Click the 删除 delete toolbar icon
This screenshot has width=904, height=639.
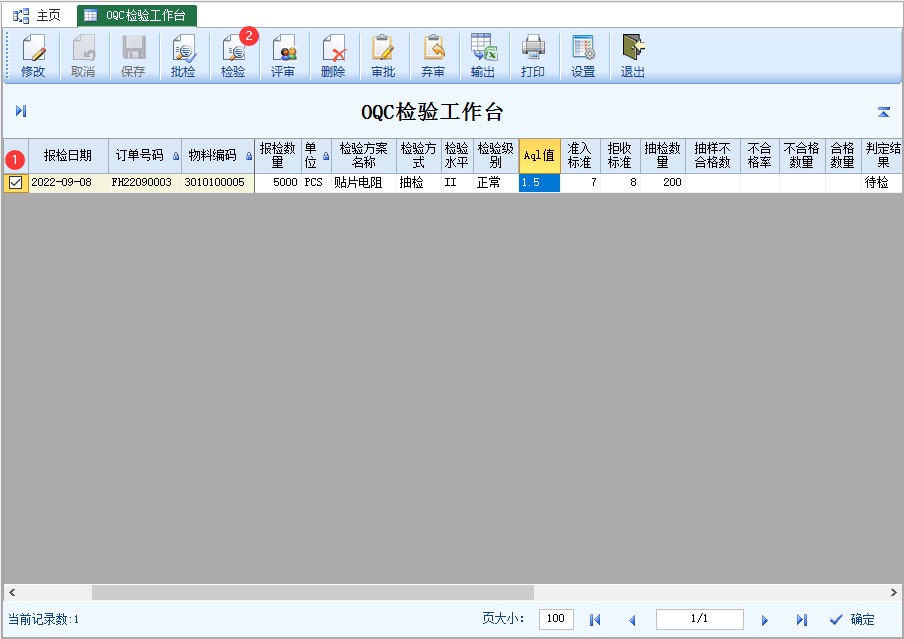coord(333,56)
